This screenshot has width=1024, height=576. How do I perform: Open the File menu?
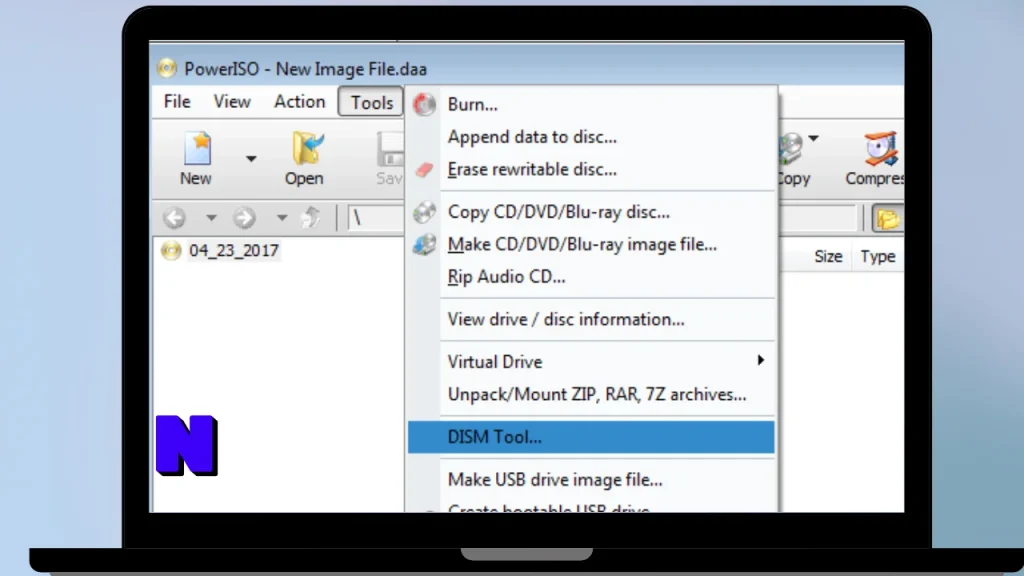click(177, 102)
